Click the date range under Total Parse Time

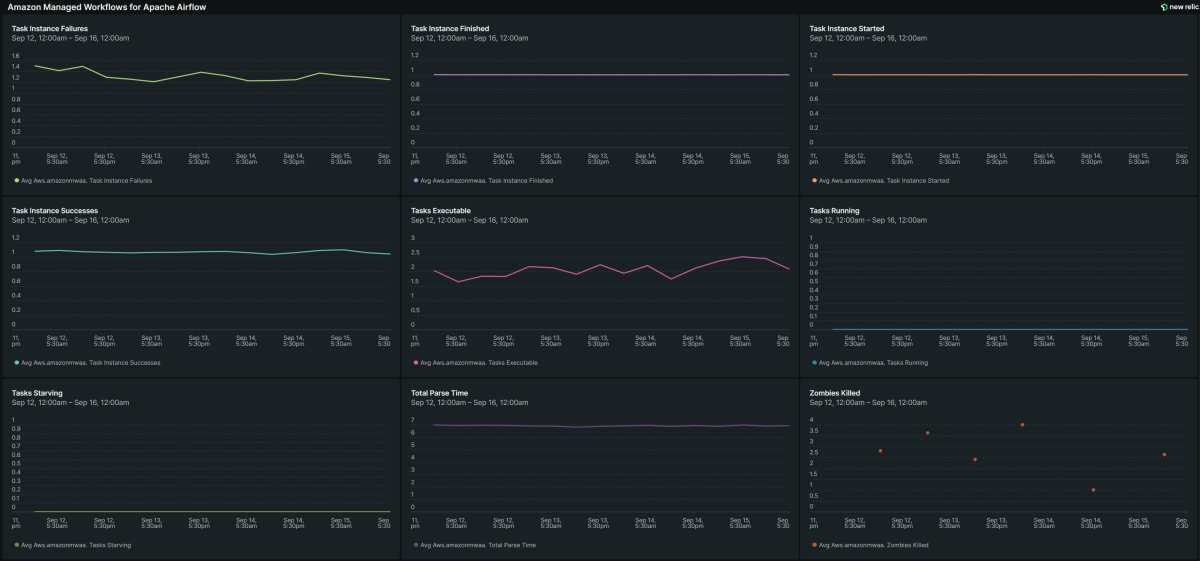(469, 402)
